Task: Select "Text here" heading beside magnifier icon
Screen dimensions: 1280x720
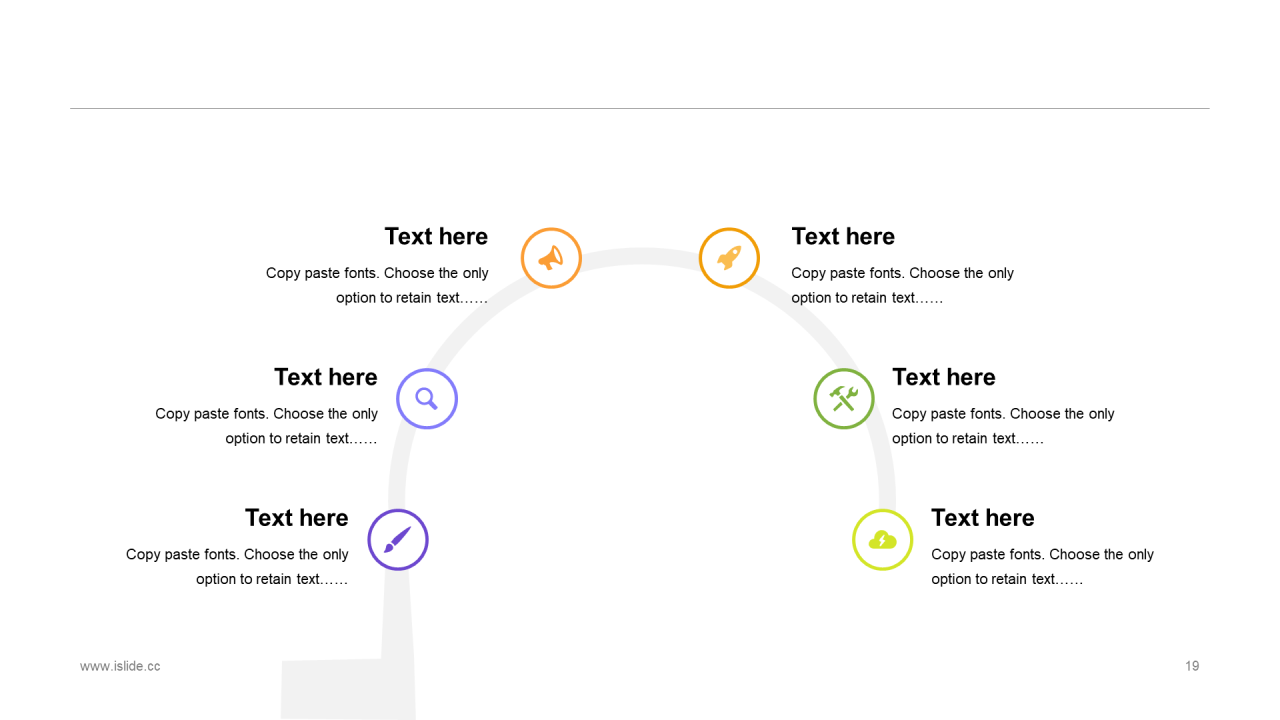Action: tap(326, 377)
